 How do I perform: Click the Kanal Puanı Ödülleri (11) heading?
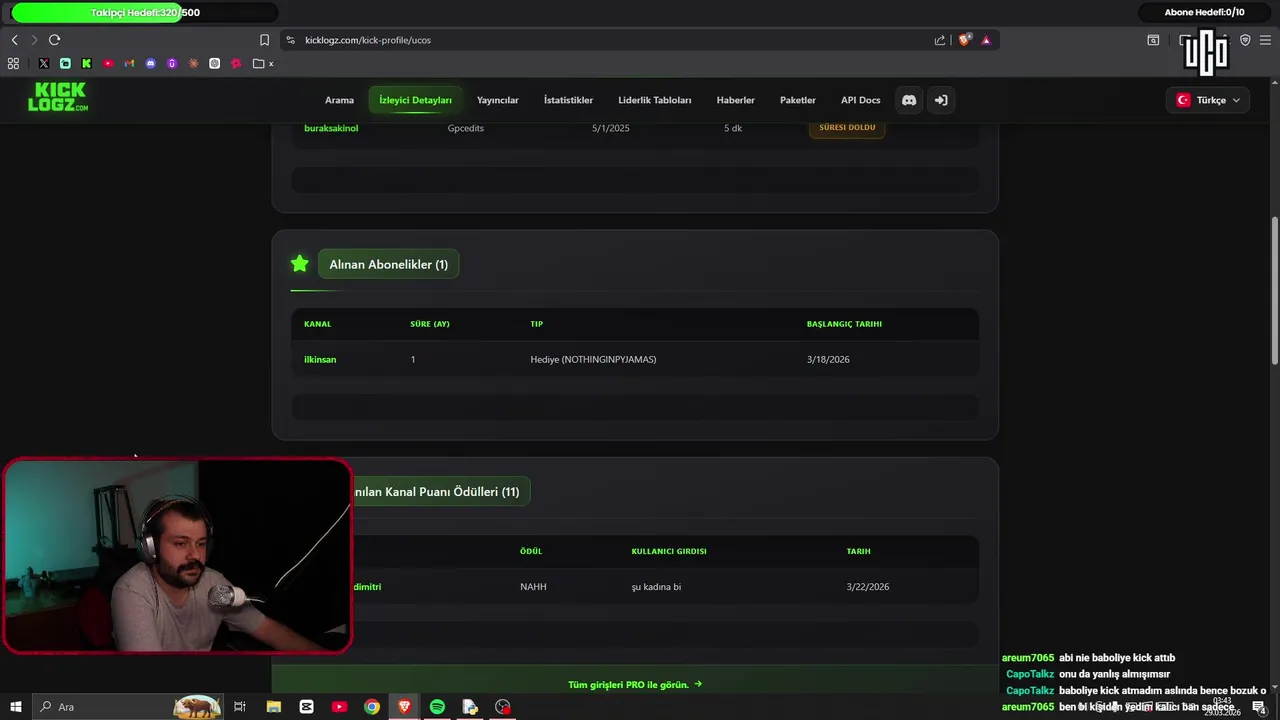441,491
